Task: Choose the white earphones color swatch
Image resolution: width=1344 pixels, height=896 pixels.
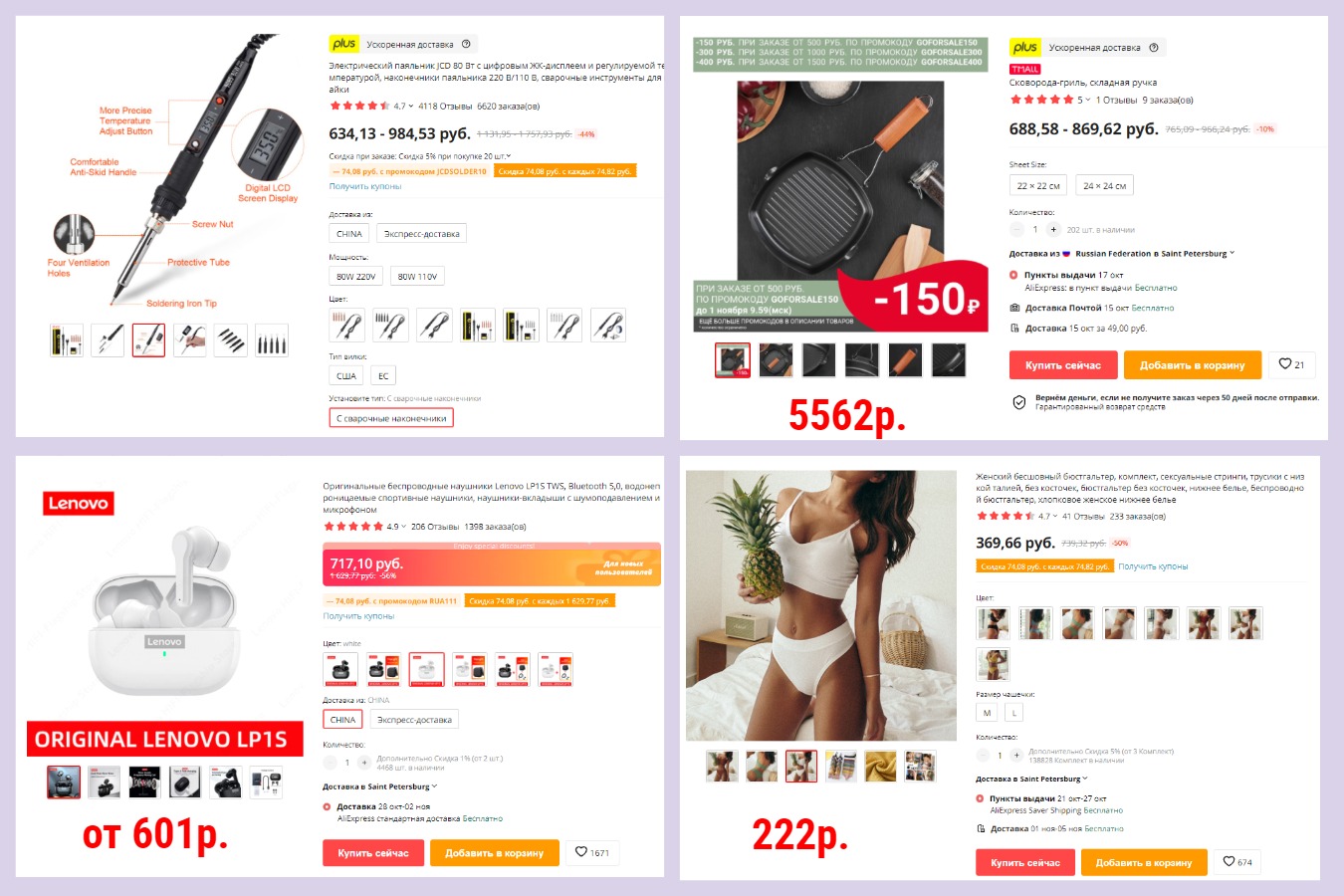Action: [426, 670]
